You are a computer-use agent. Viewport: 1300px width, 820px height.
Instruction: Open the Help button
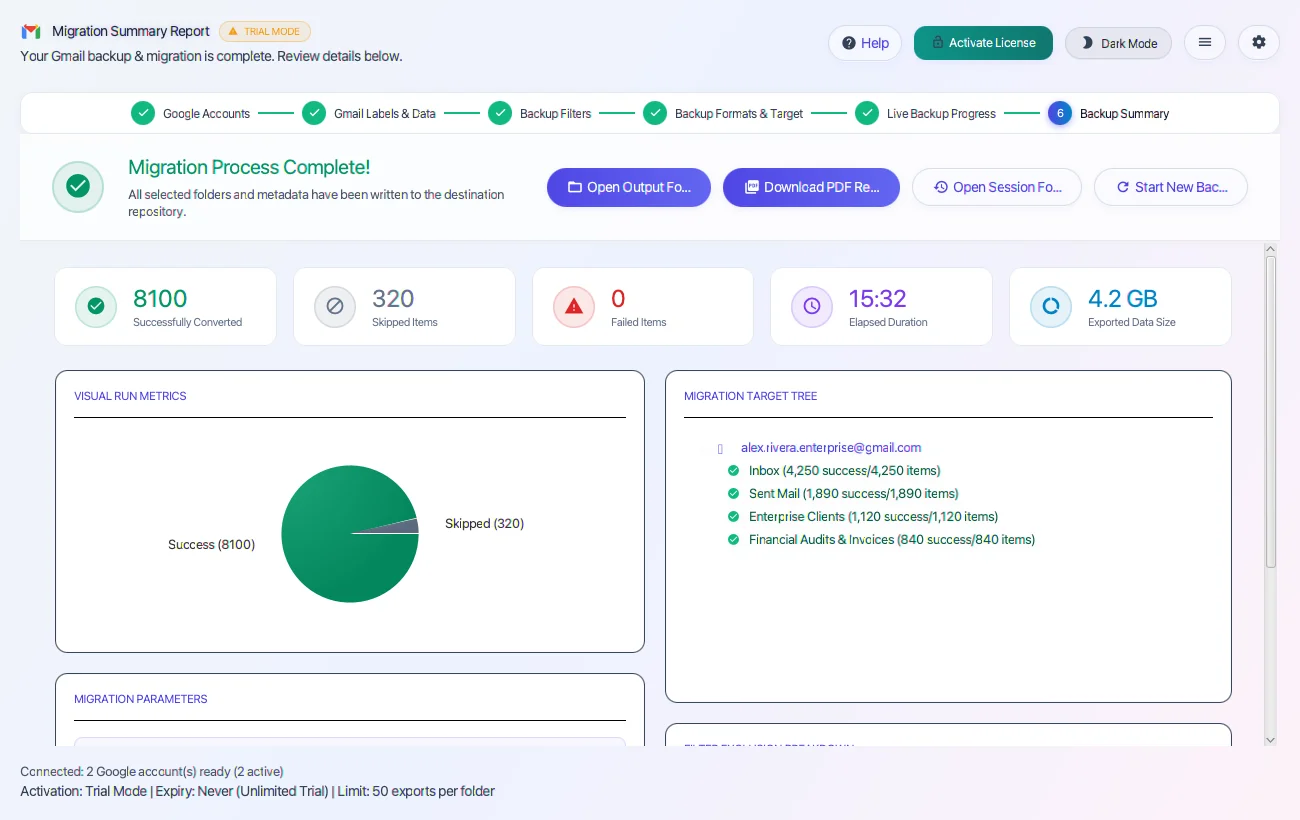pos(865,43)
